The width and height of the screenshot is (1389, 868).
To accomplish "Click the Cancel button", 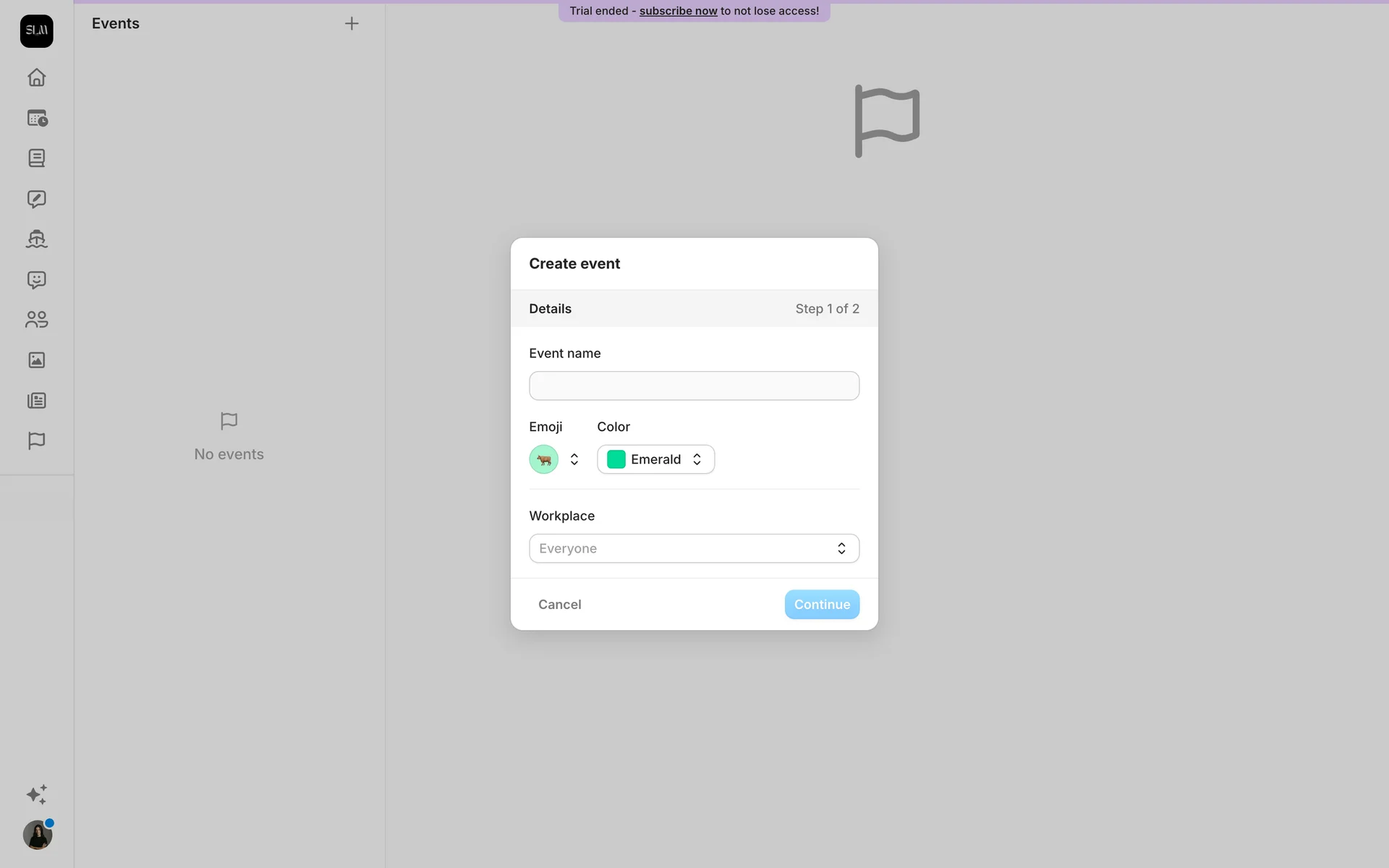I will (559, 605).
